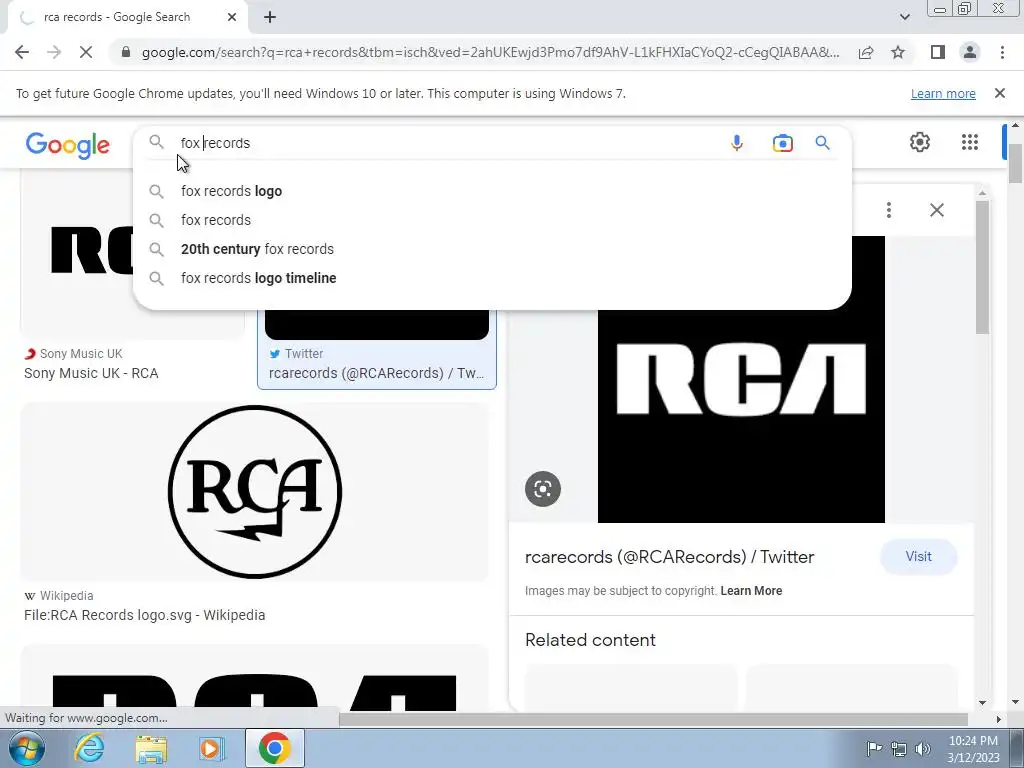Click the preview panel scrollbar thumb
The height and width of the screenshot is (768, 1024).
pos(982,268)
